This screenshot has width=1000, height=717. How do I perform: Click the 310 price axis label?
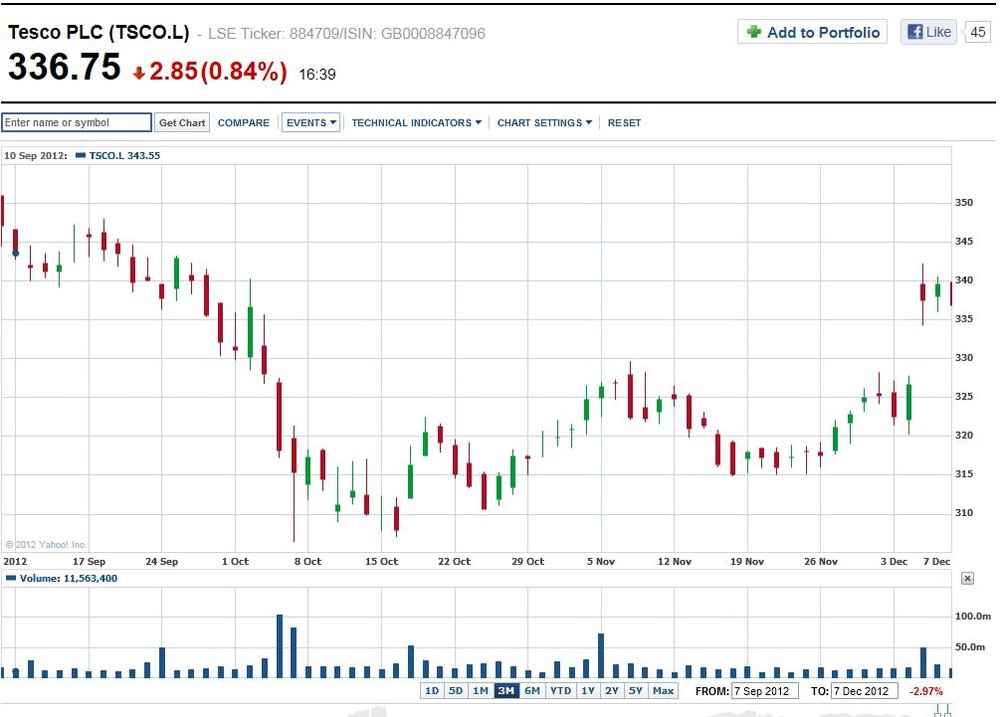coord(964,513)
